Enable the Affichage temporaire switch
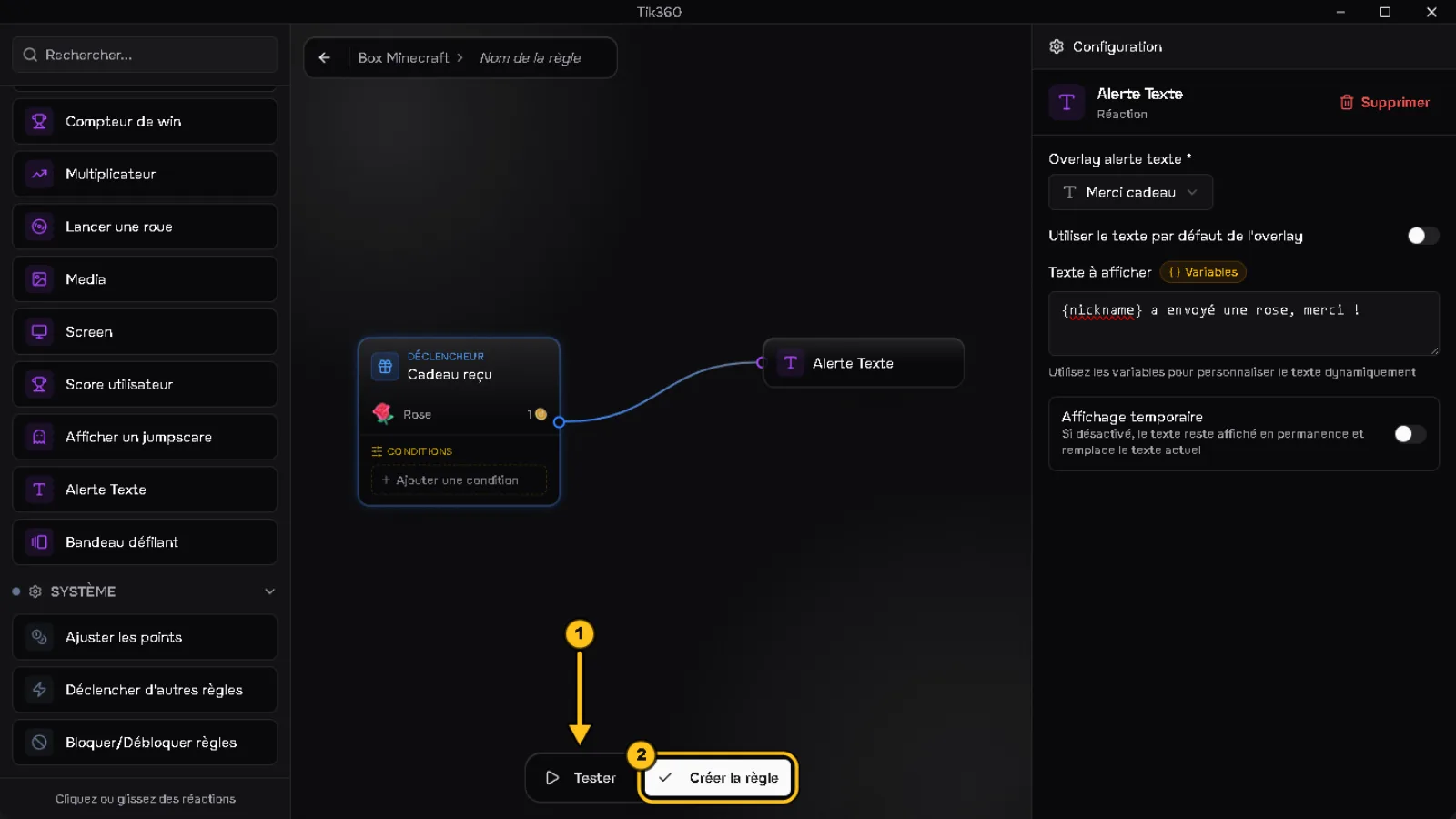 pyautogui.click(x=1410, y=434)
